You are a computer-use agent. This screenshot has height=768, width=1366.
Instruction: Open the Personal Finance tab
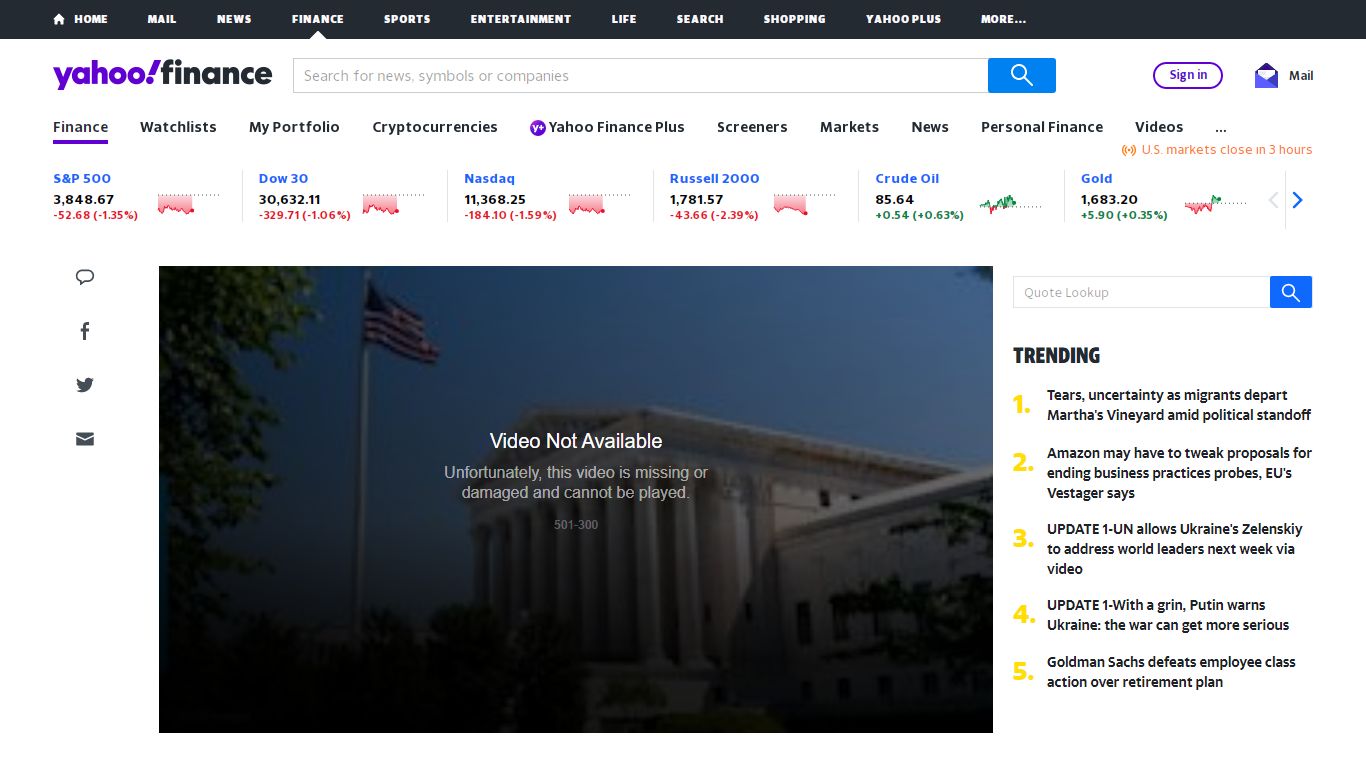tap(1042, 127)
